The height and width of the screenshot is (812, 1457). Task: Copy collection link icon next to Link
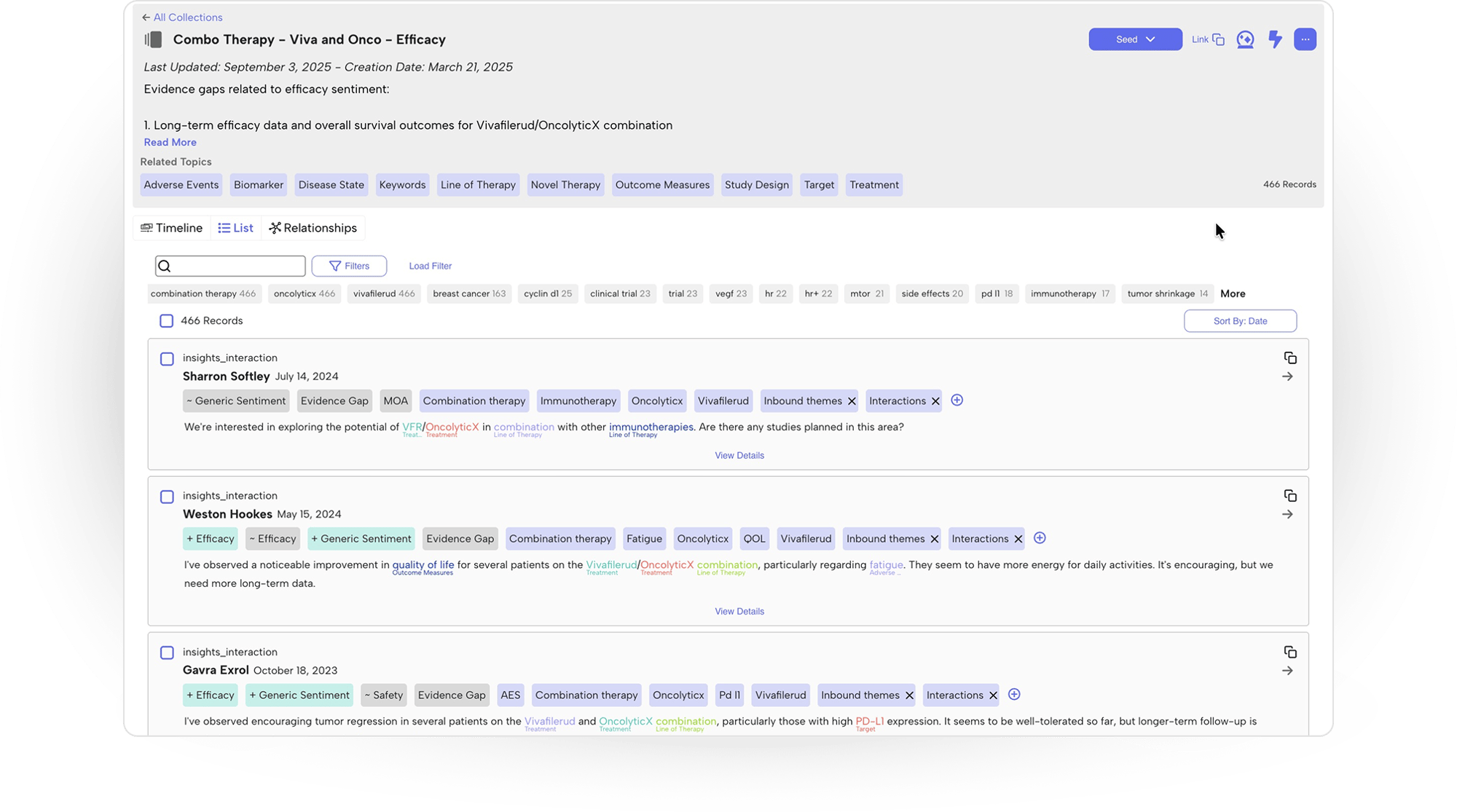click(x=1218, y=39)
